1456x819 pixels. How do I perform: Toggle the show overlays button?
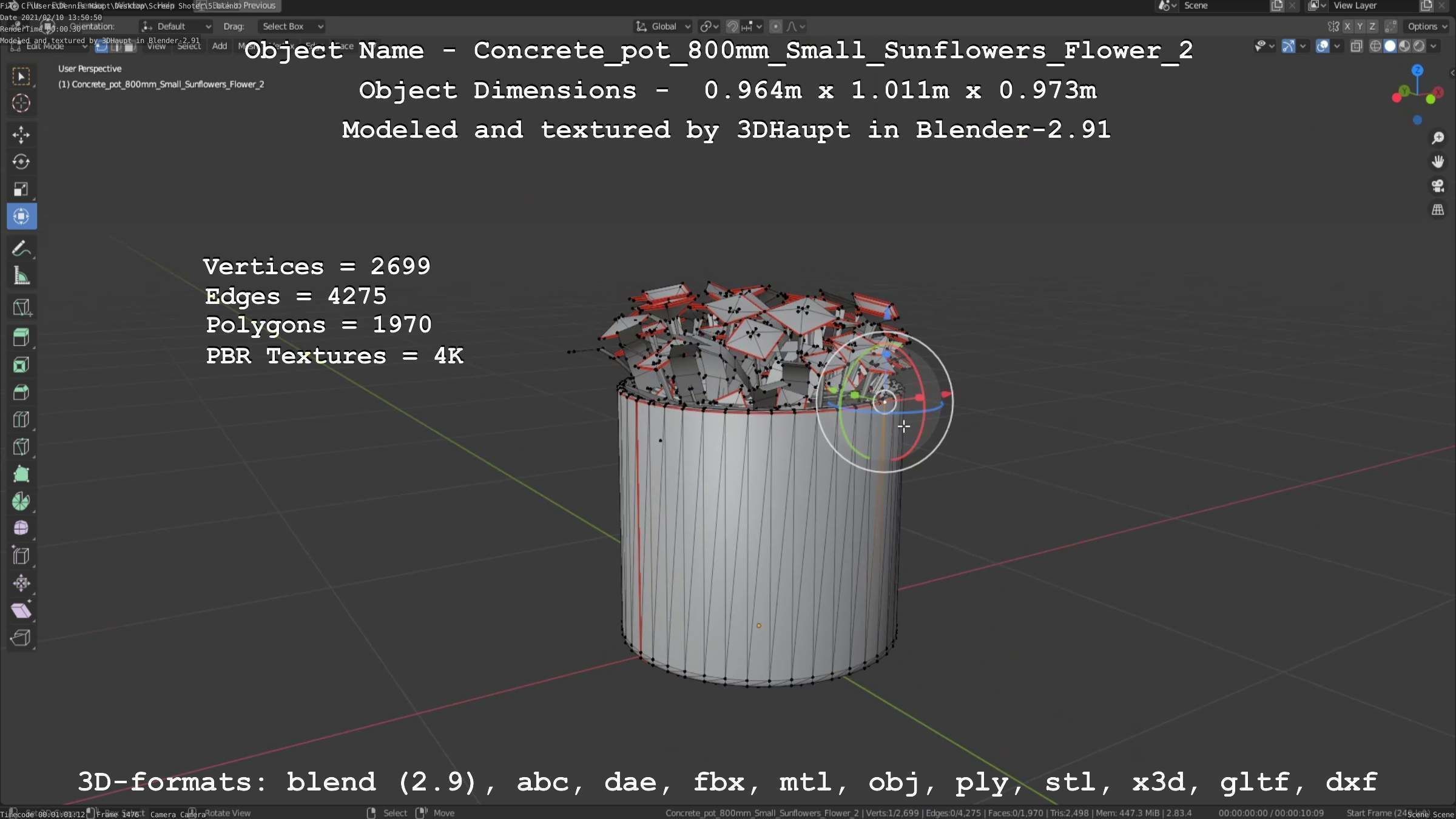[1323, 46]
